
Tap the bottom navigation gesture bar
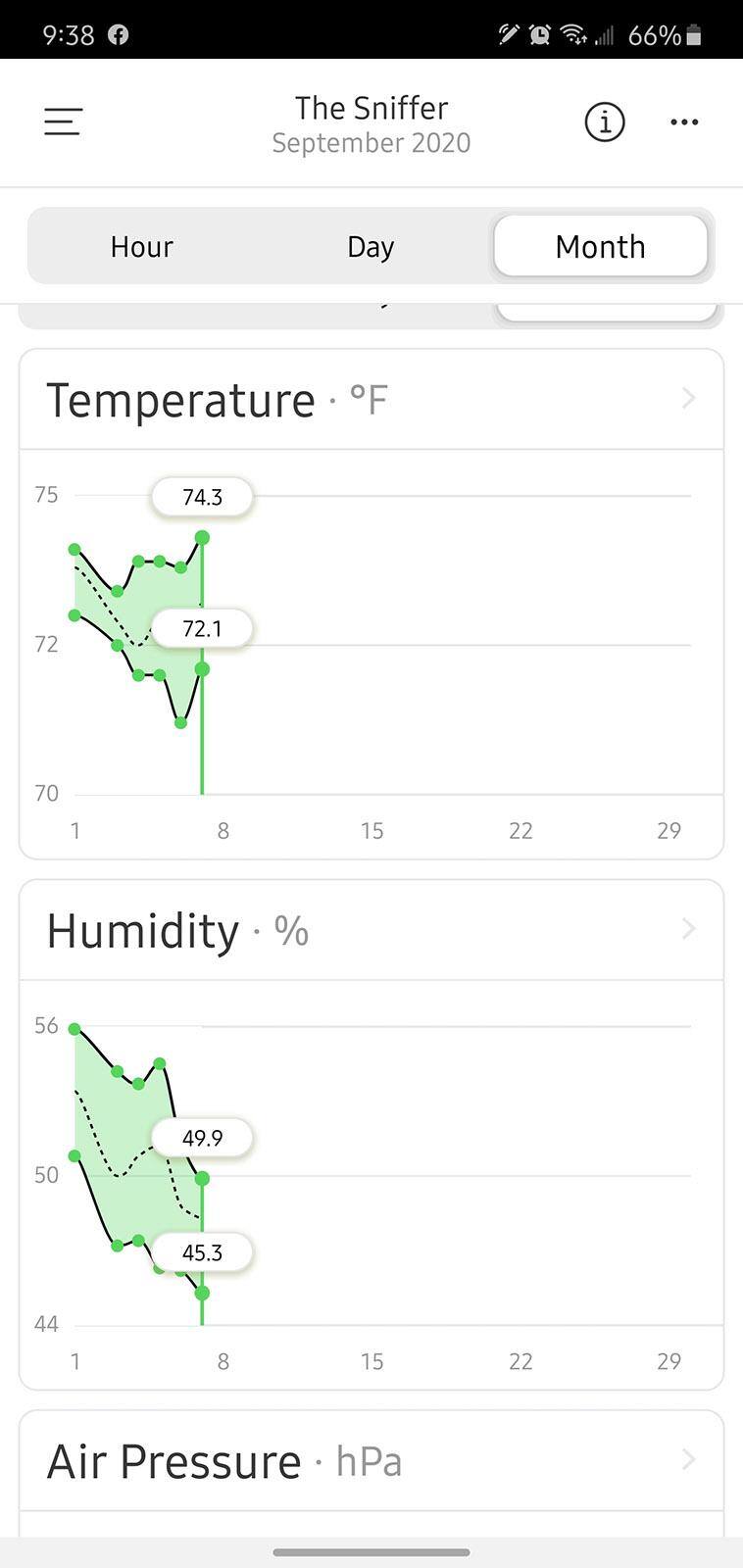tap(371, 1552)
